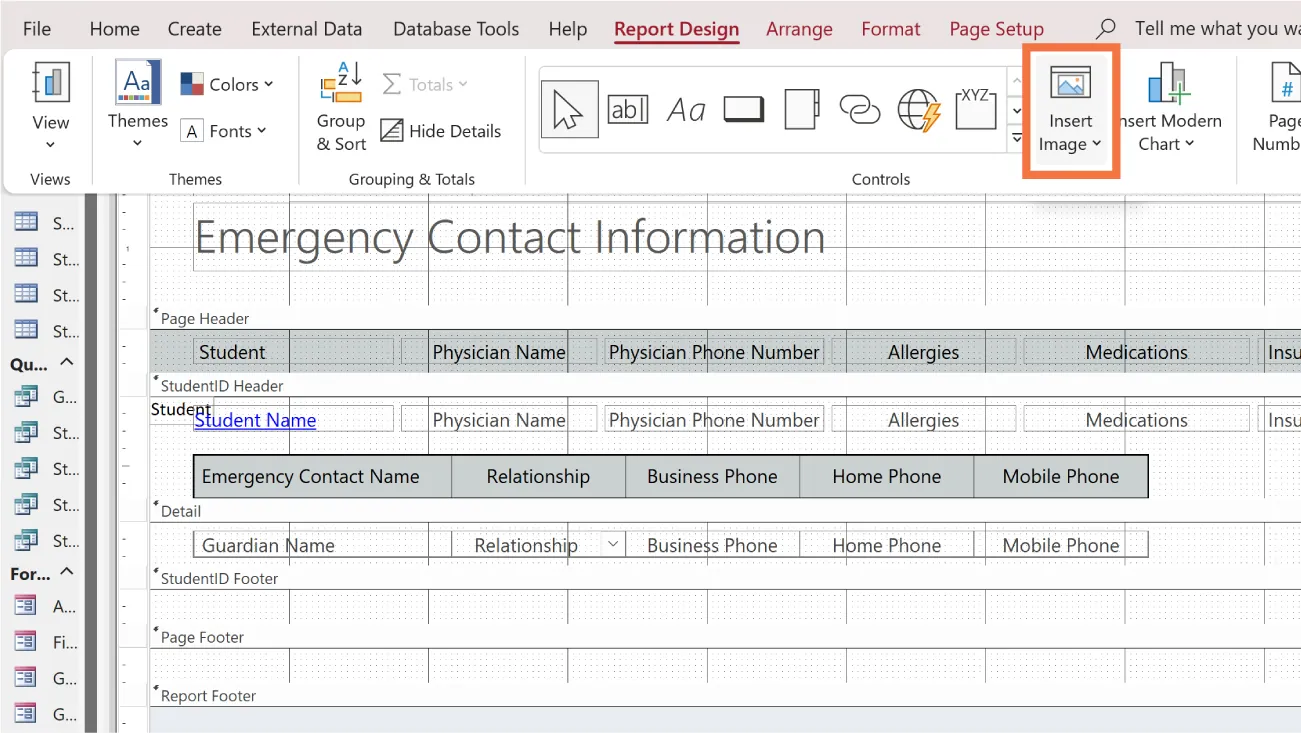Select the Tab Control tool
This screenshot has width=1301, height=733.
point(802,109)
